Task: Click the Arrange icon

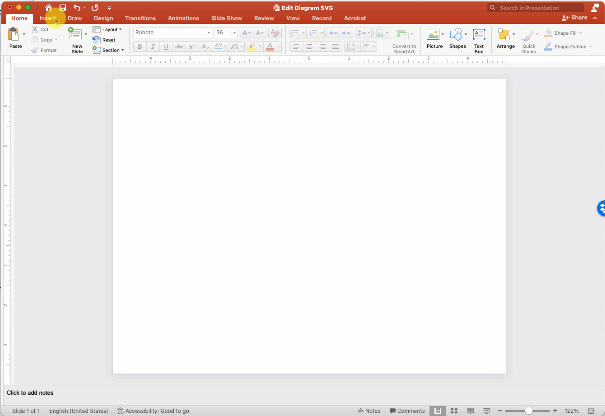Action: point(505,37)
